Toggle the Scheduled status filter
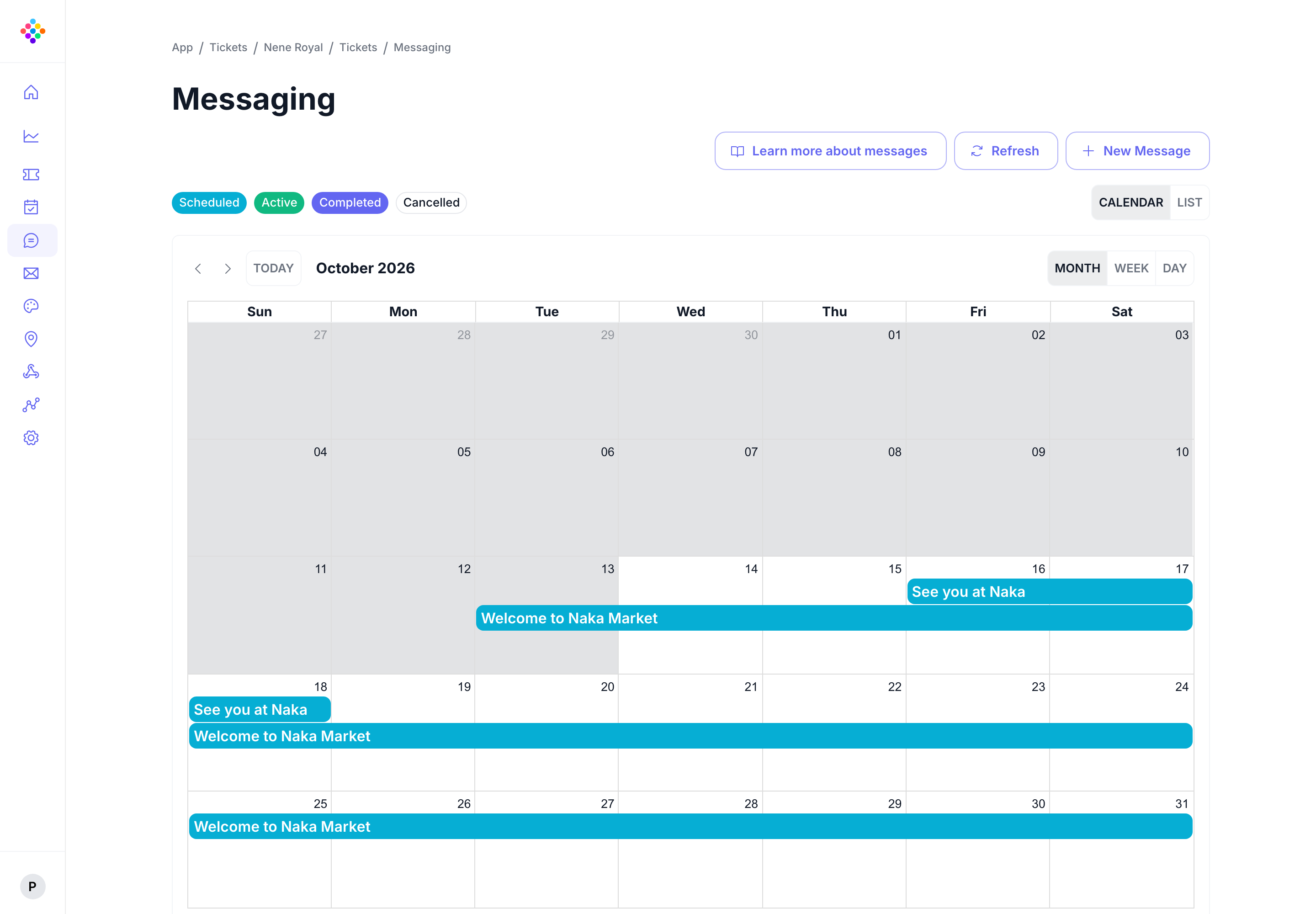The image size is (1316, 914). click(x=209, y=202)
